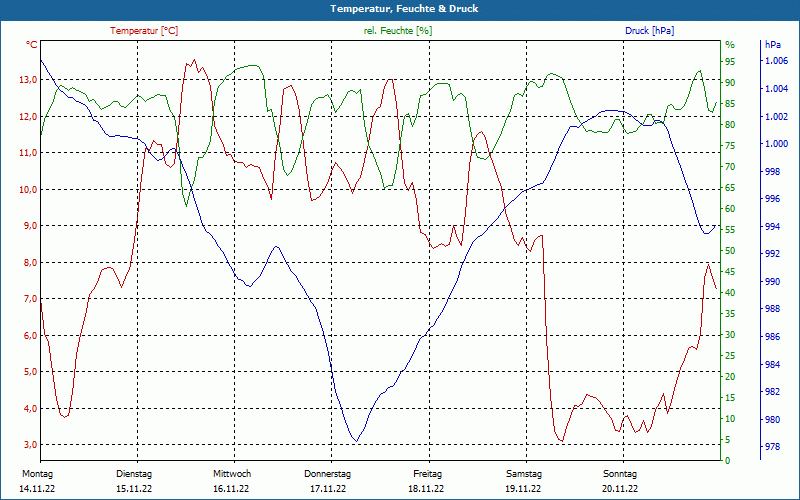
Task: Click the green "80" humidity axis value
Action: point(730,124)
